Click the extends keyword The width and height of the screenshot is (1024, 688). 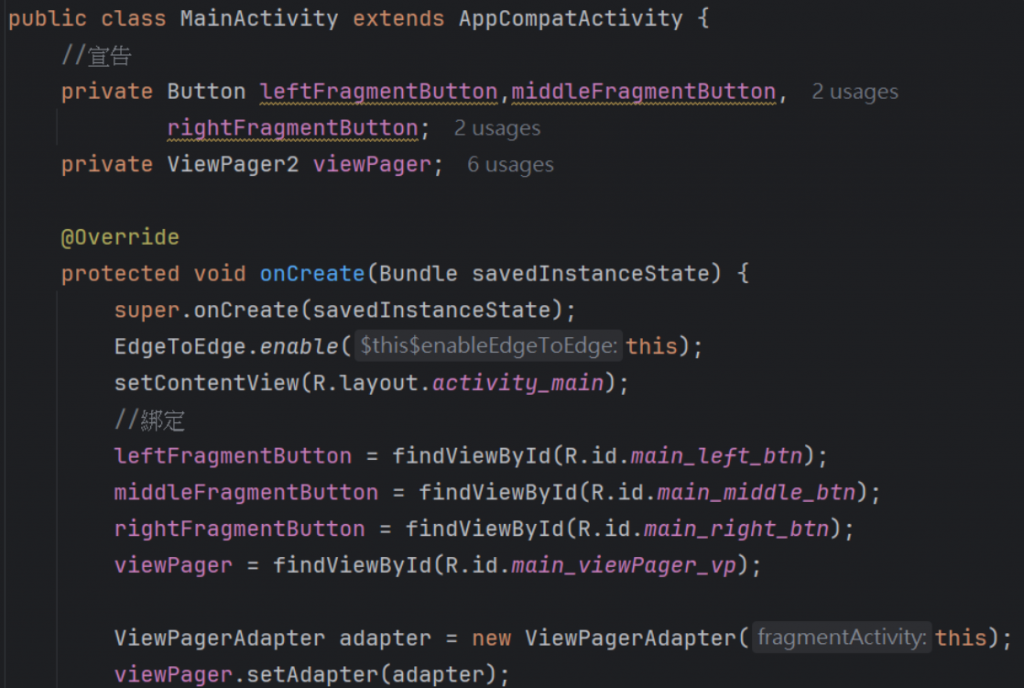pyautogui.click(x=398, y=18)
